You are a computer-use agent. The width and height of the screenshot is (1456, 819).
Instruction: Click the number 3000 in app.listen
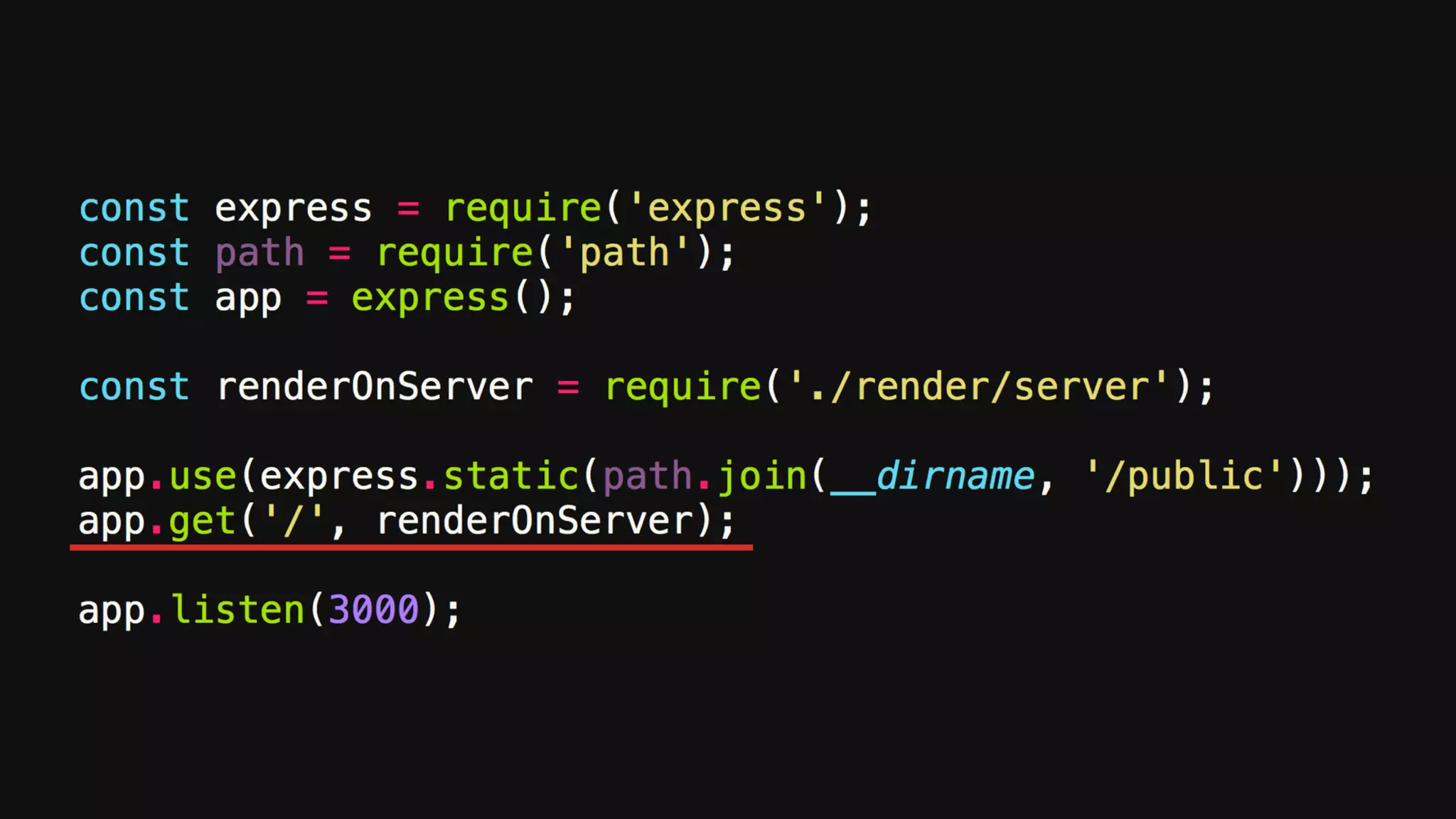(x=374, y=610)
